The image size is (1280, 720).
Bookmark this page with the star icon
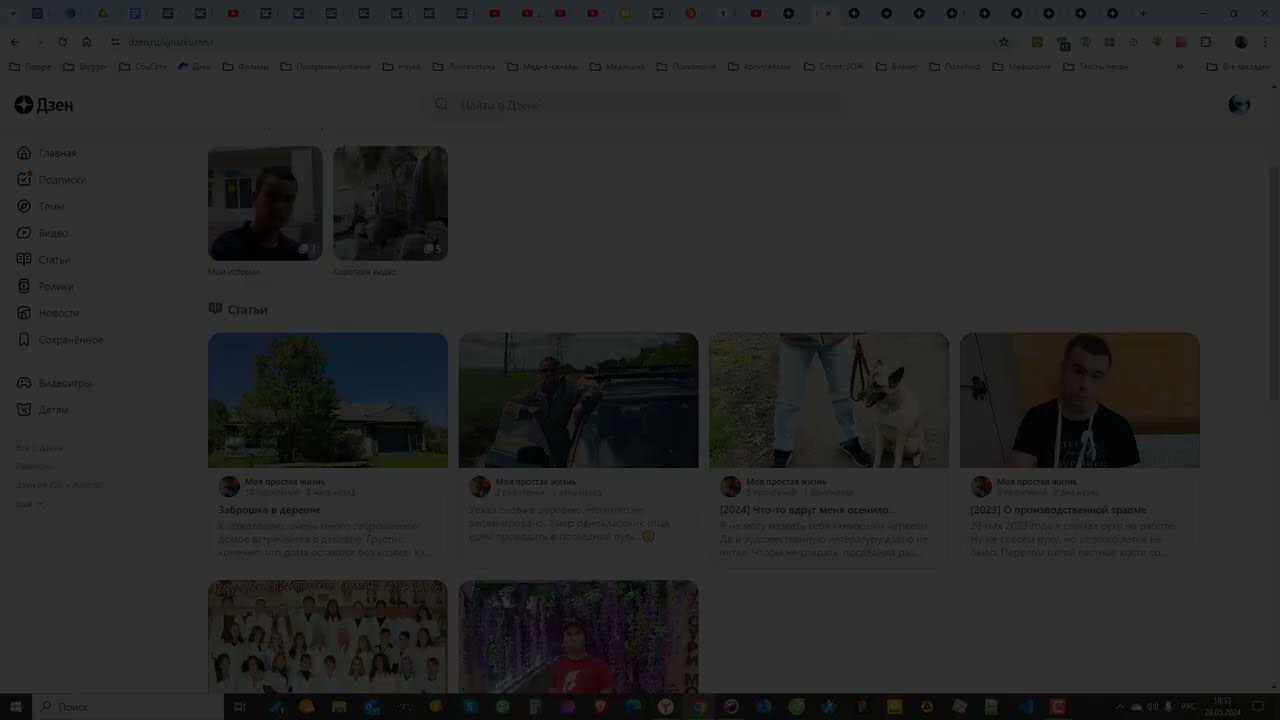[1004, 42]
